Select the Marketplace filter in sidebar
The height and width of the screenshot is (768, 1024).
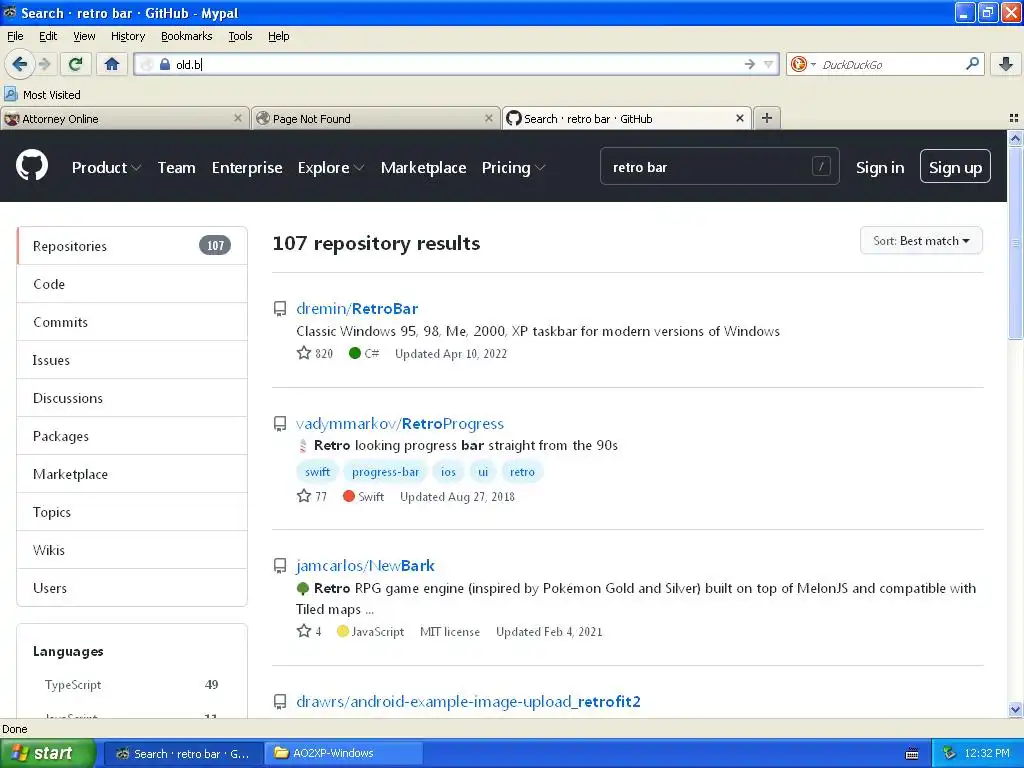pos(132,474)
